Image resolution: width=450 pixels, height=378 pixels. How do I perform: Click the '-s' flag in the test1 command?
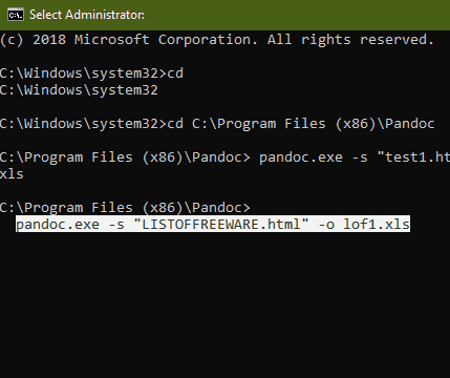point(360,158)
